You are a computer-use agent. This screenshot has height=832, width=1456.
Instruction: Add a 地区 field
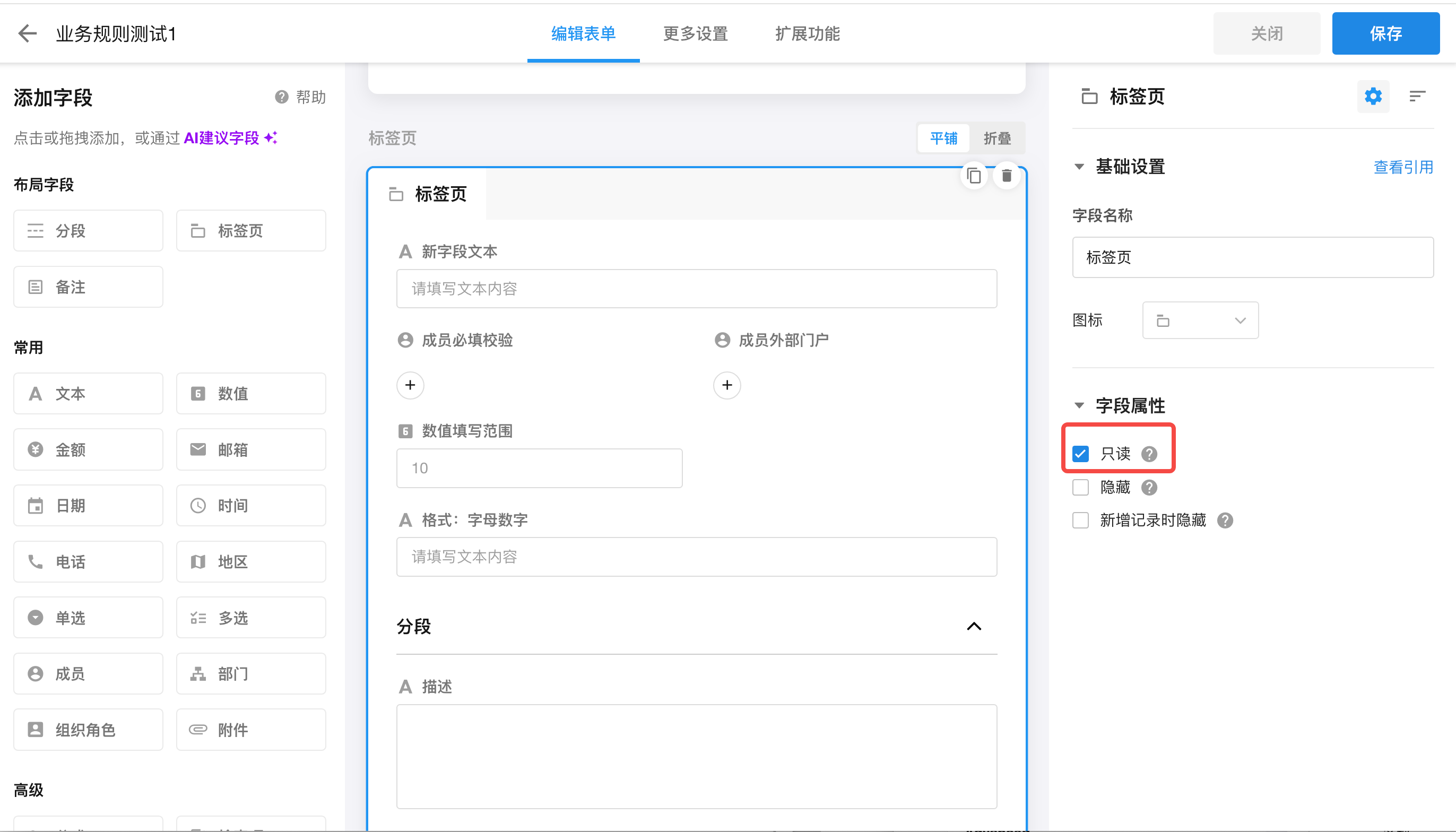coord(251,562)
